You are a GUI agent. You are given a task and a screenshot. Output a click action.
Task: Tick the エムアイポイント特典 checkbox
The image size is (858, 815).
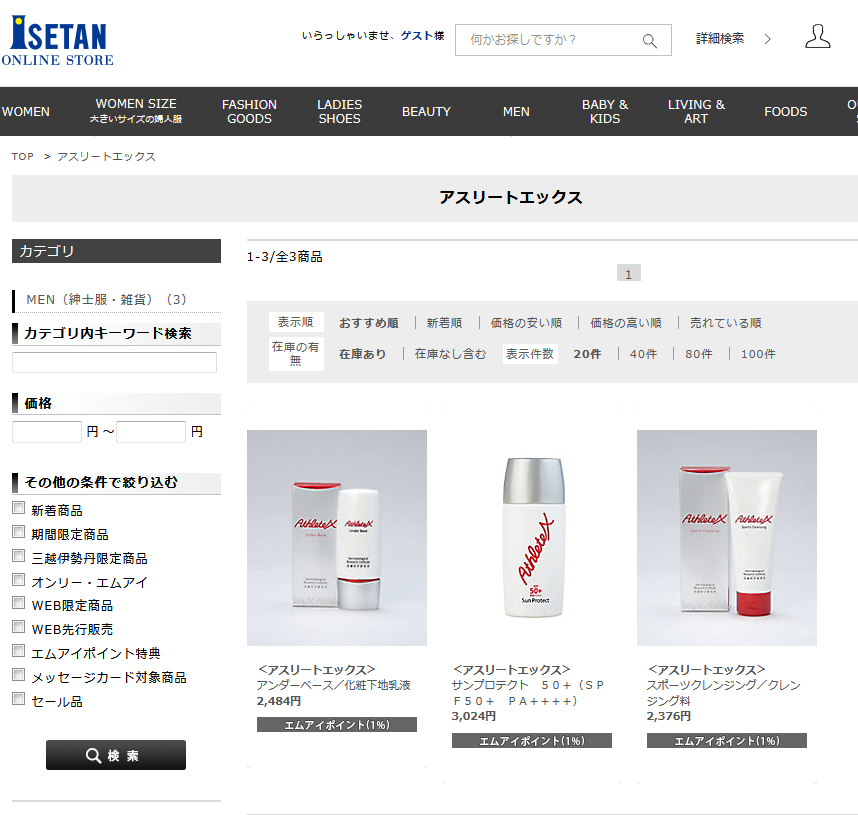click(19, 650)
